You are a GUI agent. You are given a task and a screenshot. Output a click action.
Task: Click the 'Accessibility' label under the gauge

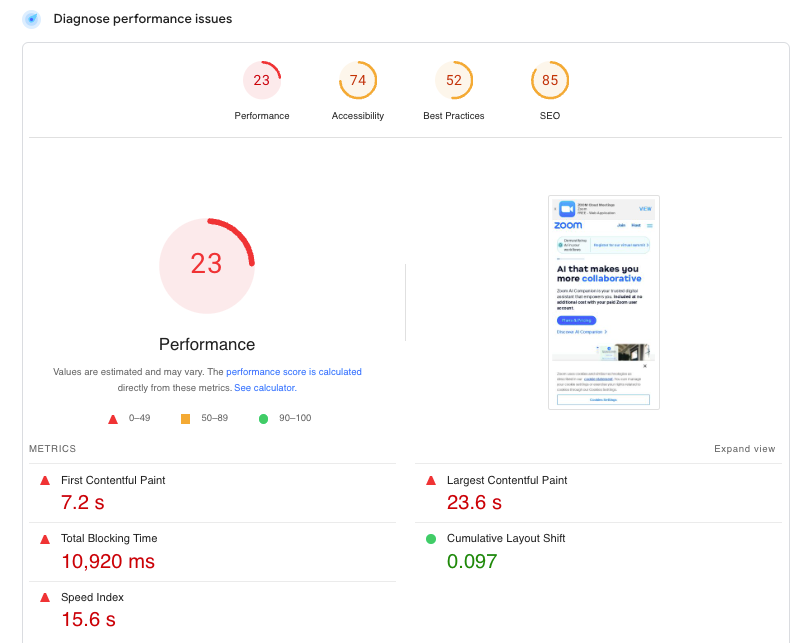click(x=358, y=116)
